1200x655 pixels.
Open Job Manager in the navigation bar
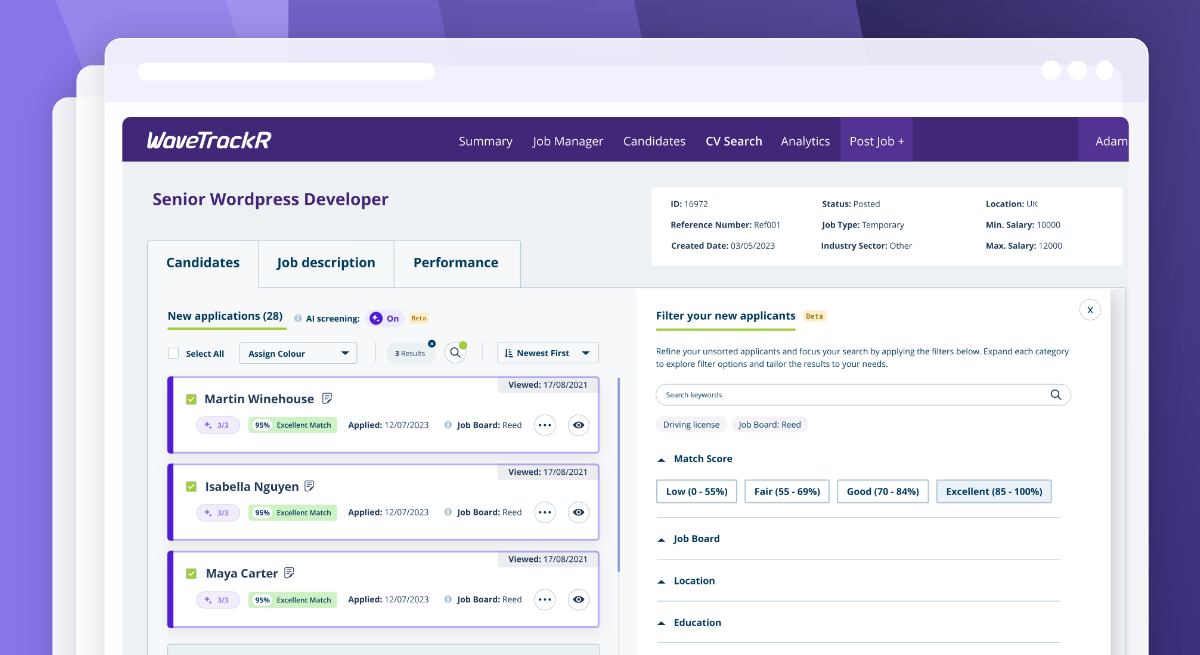[568, 141]
